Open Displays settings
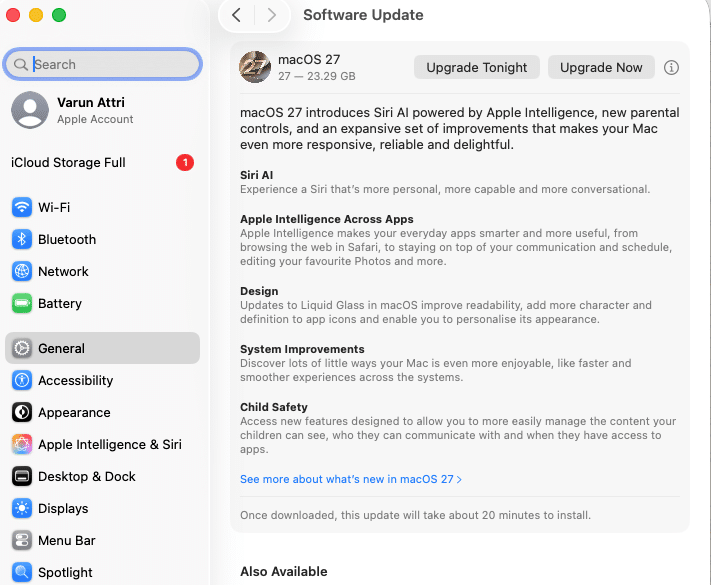This screenshot has height=585, width=711. tap(102, 508)
